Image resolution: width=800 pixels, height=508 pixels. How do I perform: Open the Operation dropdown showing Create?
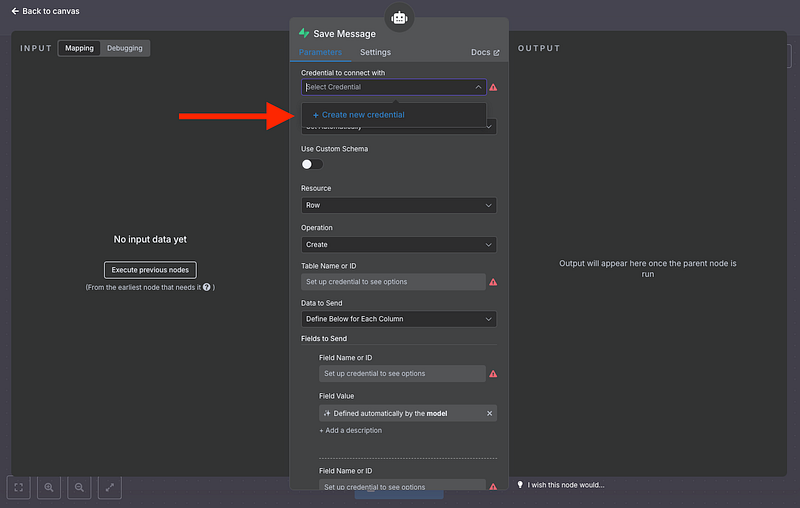(x=398, y=244)
